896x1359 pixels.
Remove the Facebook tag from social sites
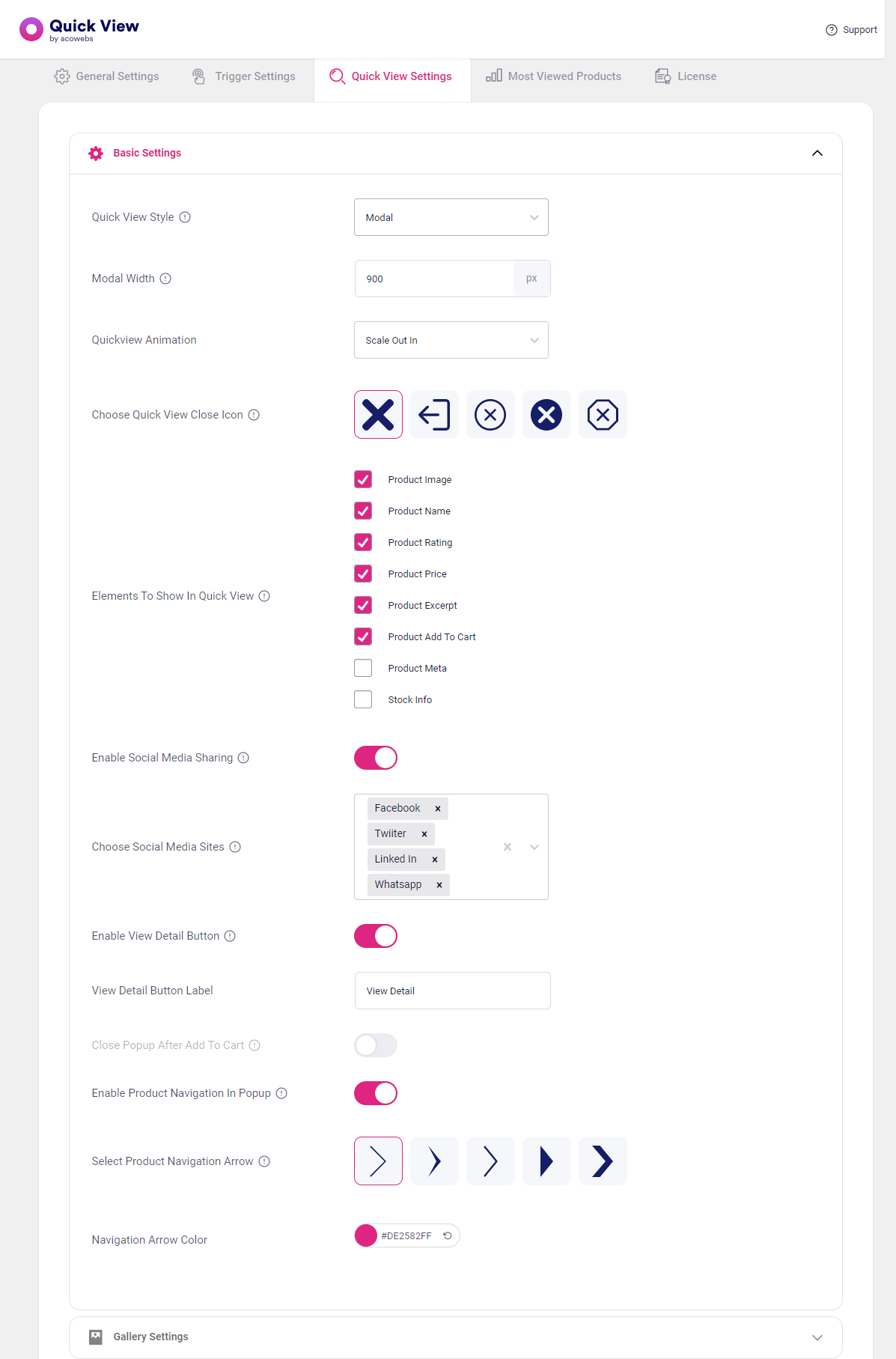pos(438,809)
